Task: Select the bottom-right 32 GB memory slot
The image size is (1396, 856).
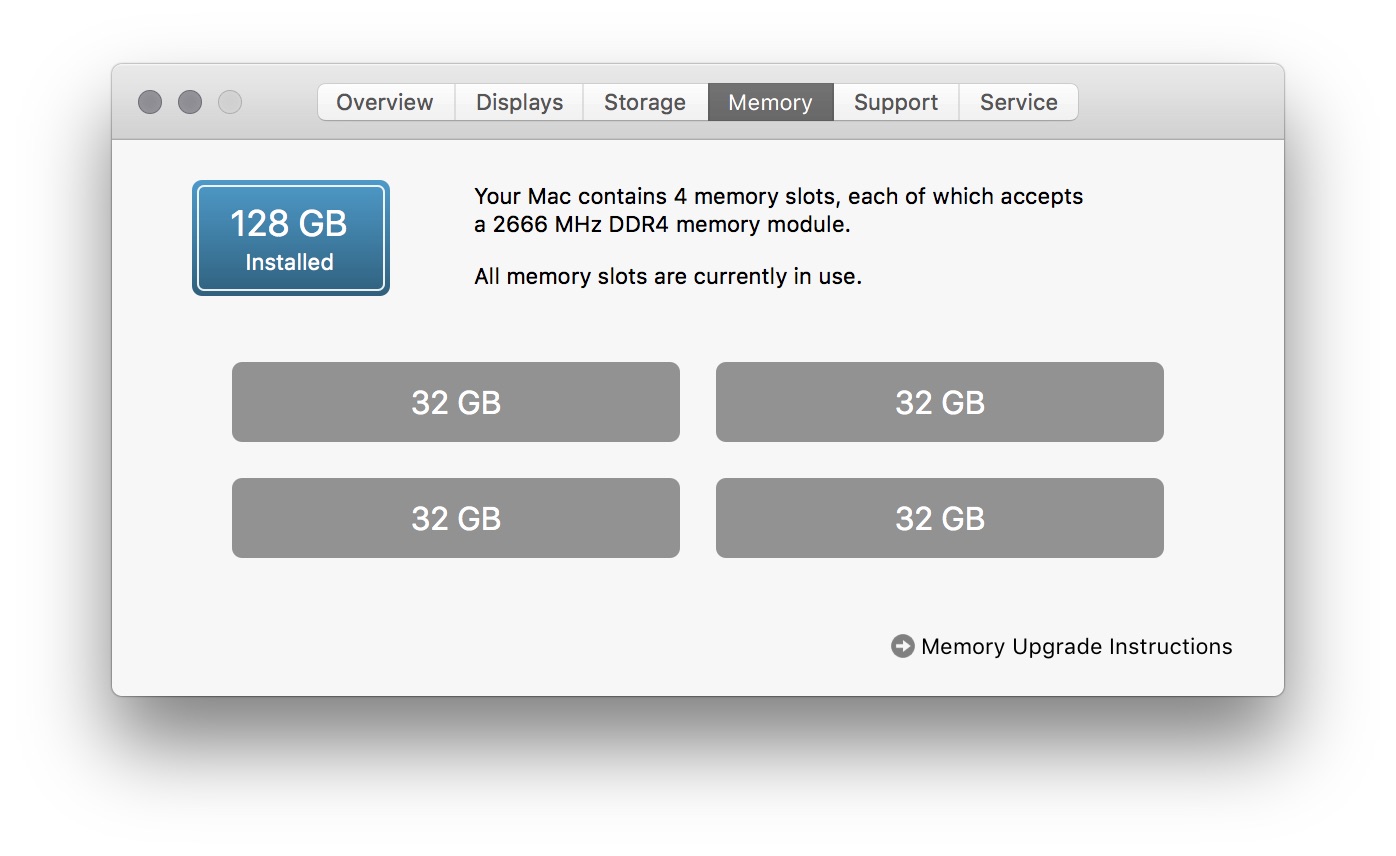Action: coord(940,518)
